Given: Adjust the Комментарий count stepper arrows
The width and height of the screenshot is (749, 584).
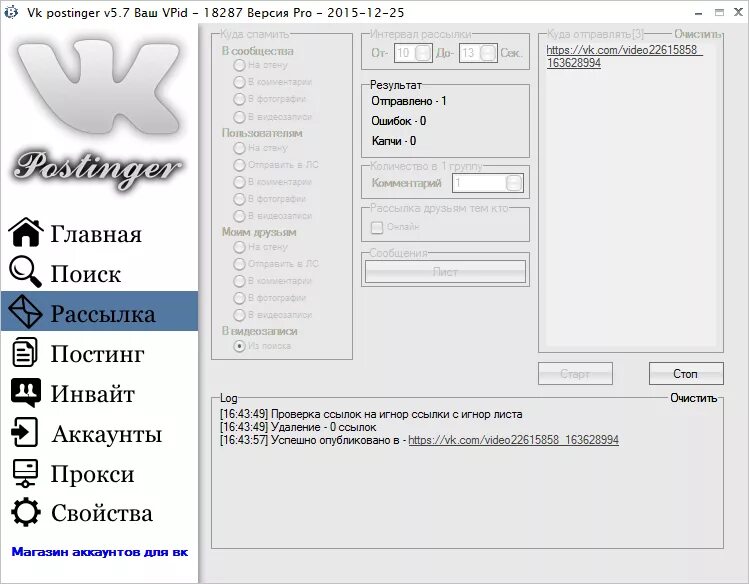Looking at the screenshot, I should click(514, 183).
